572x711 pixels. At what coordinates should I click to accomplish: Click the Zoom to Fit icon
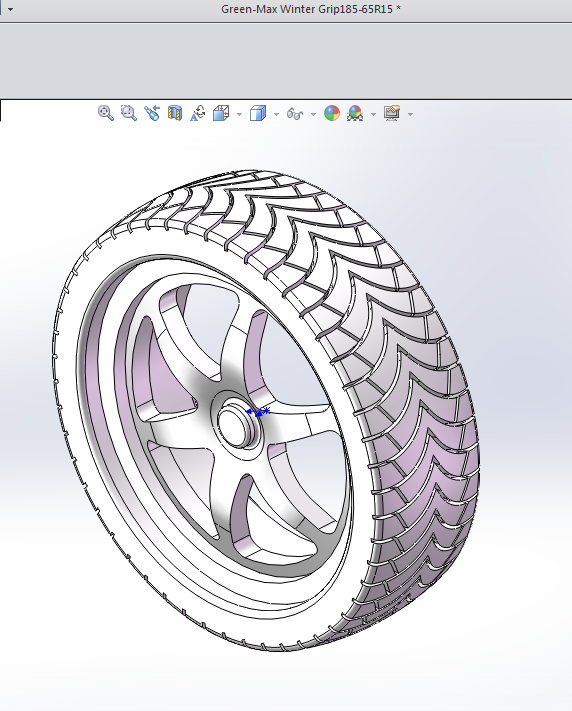pos(106,113)
